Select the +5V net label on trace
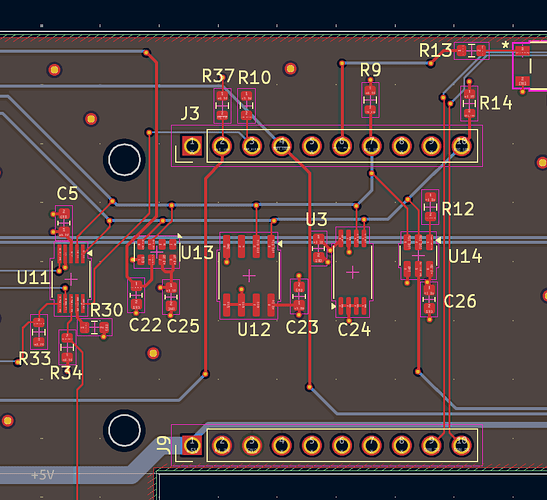 (x=43, y=475)
